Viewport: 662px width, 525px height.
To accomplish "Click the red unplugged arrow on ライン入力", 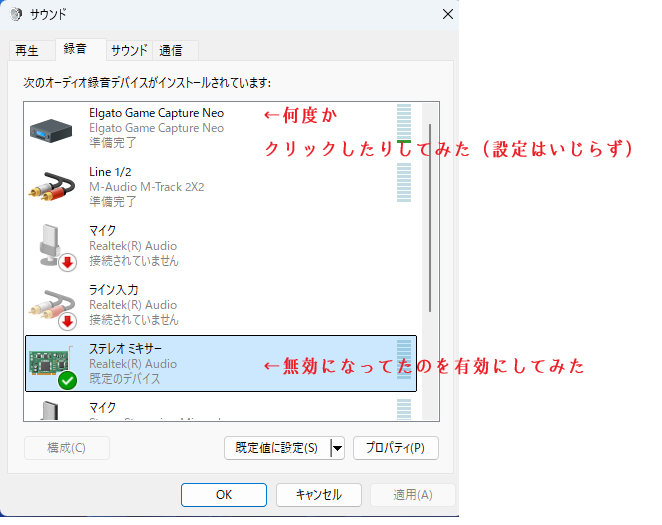I will click(x=68, y=322).
